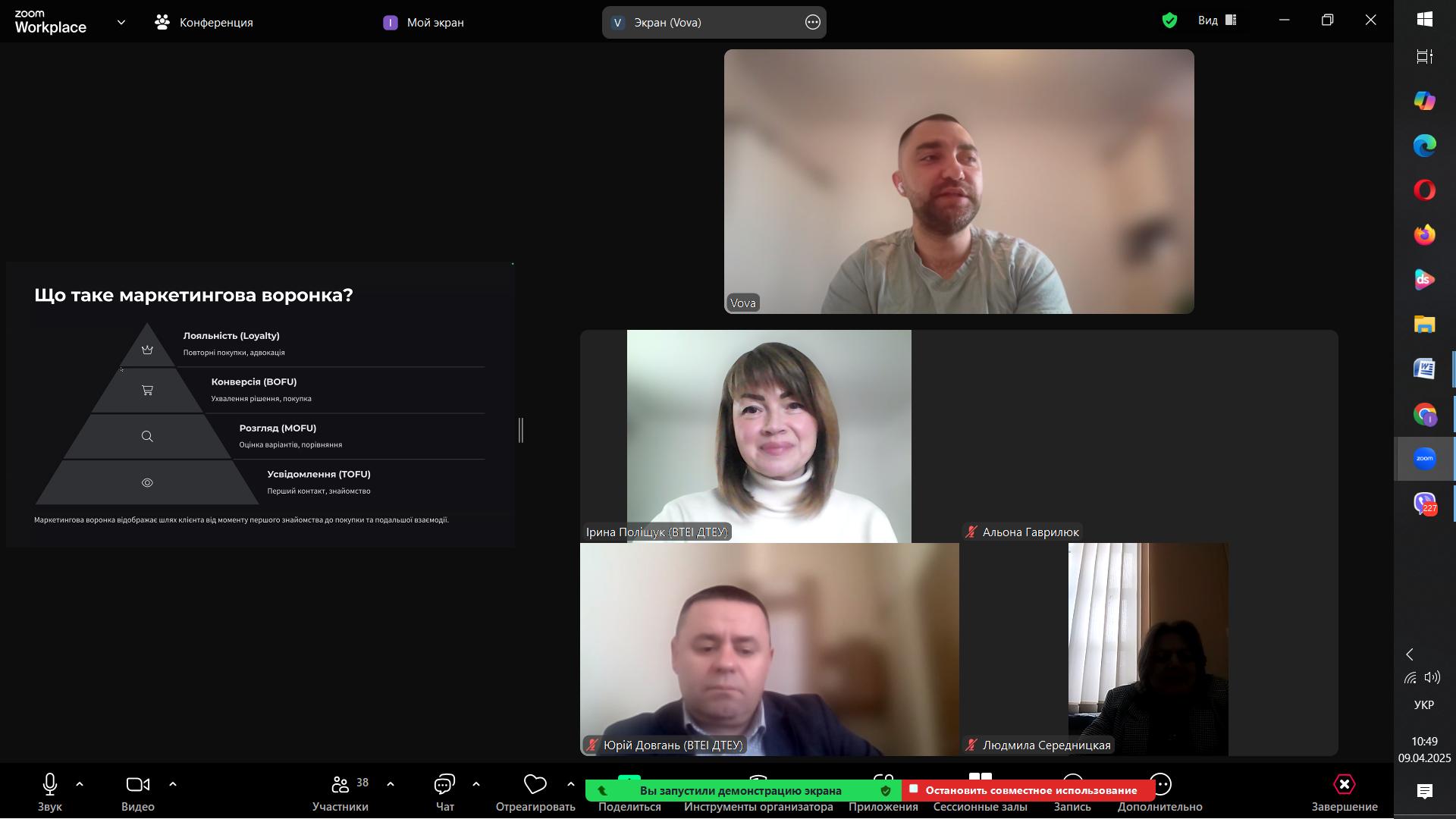The height and width of the screenshot is (819, 1456).
Task: Click the Stop sharing button
Action: [x=1028, y=790]
